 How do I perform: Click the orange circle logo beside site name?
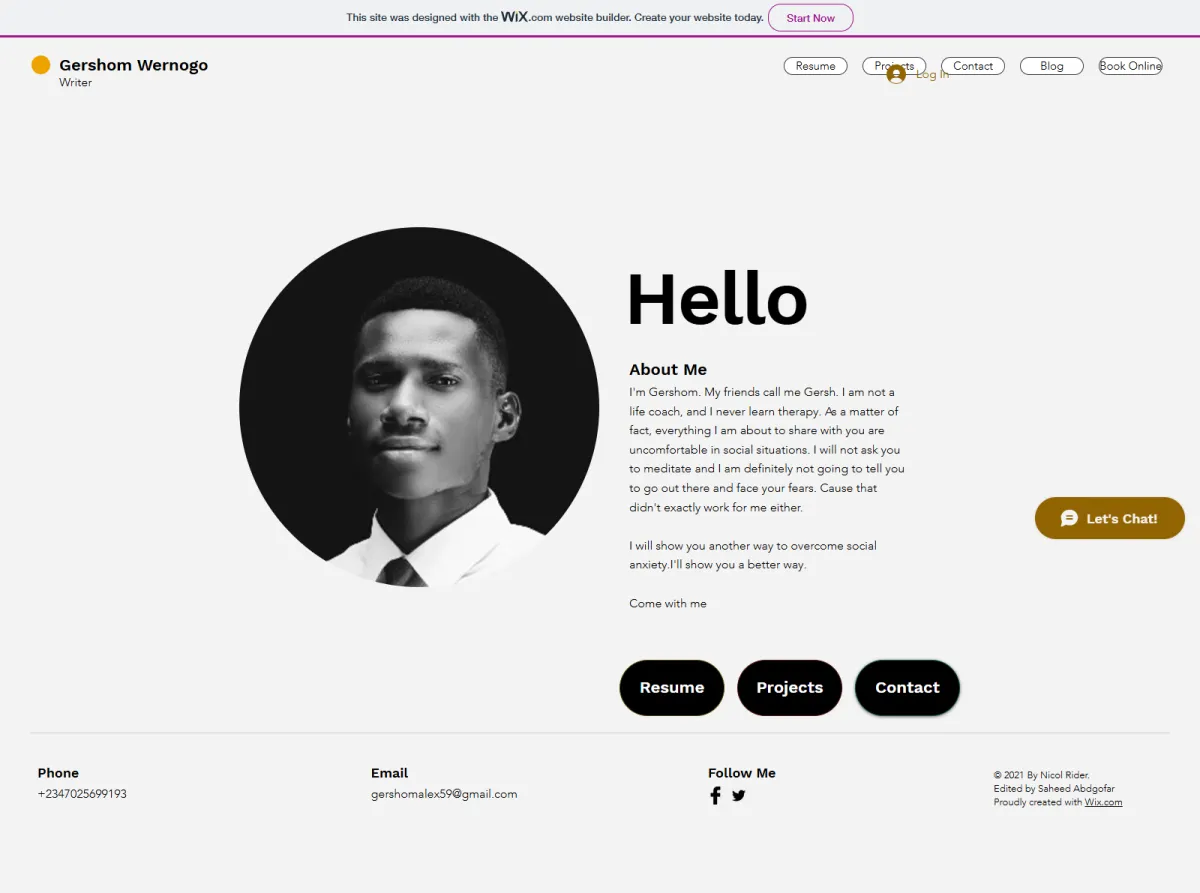coord(41,65)
